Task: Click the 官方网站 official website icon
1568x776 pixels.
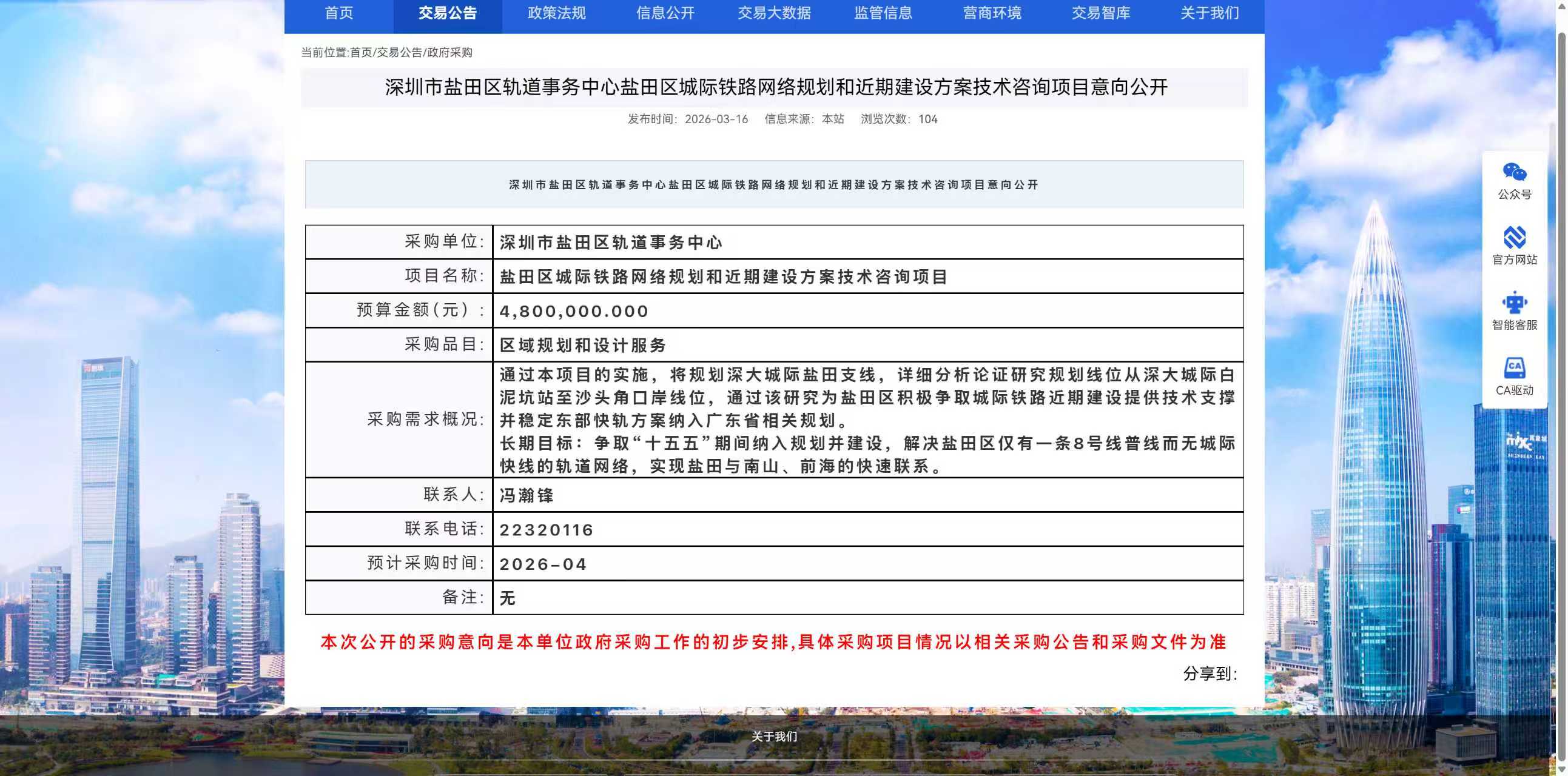Action: pyautogui.click(x=1515, y=247)
